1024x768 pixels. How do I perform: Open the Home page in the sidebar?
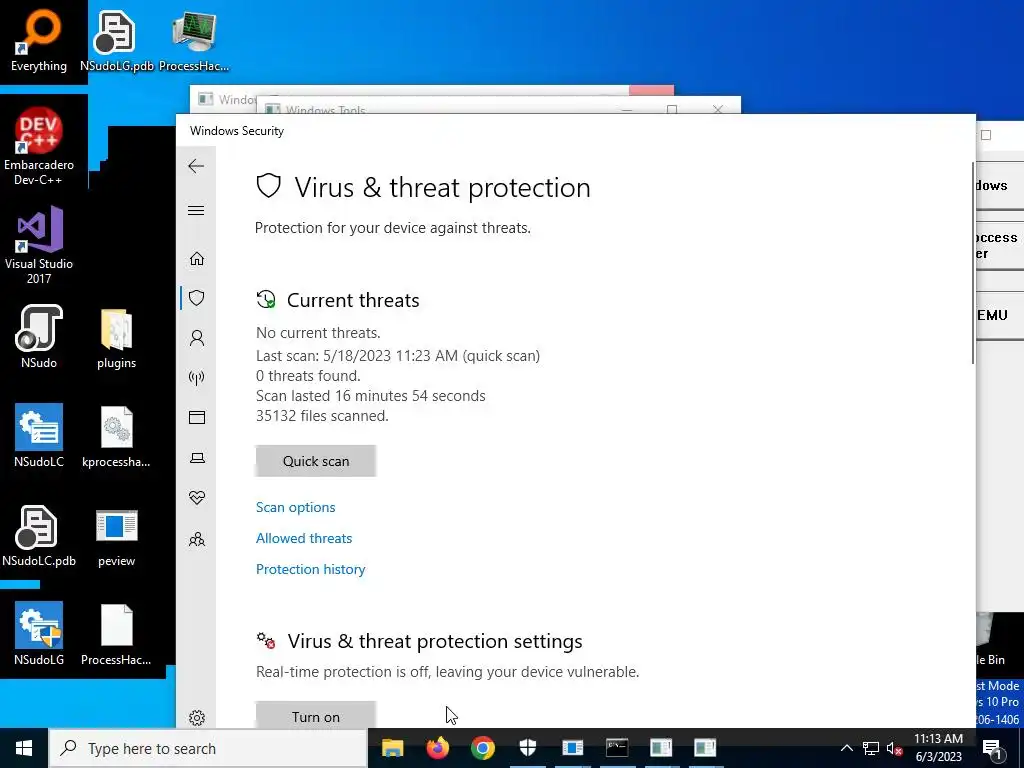click(197, 259)
